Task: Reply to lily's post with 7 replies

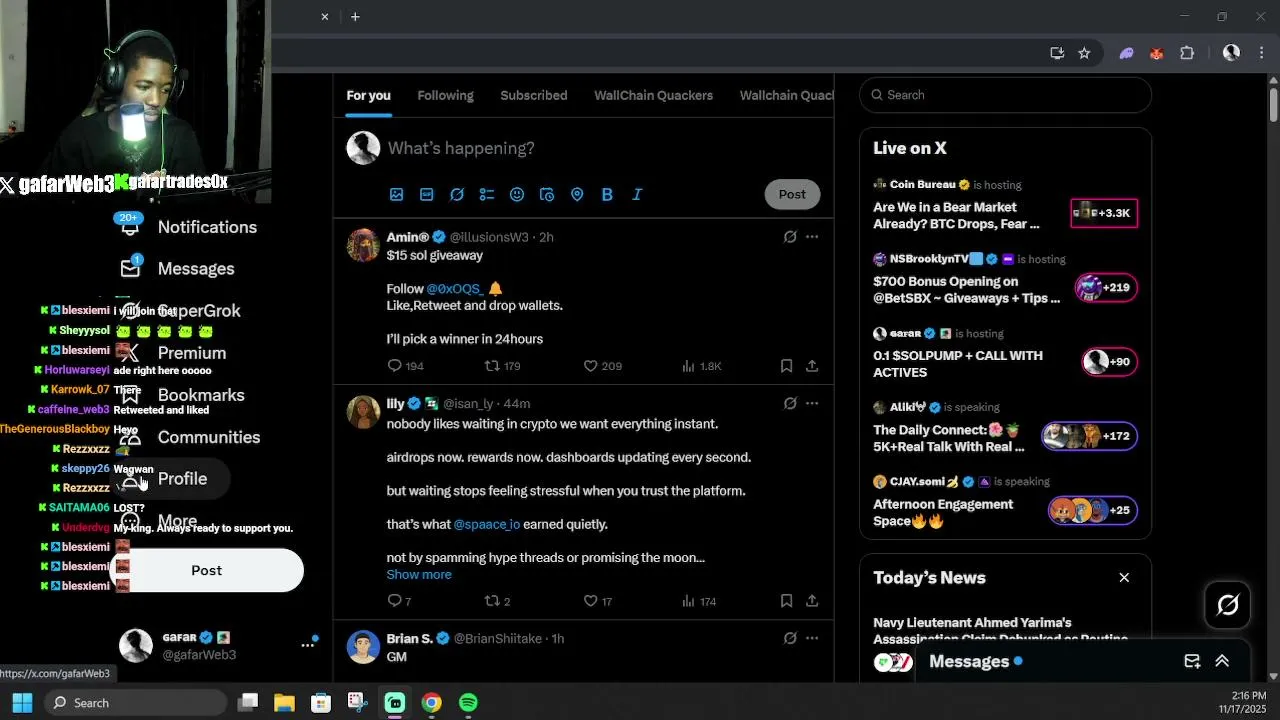Action: (x=399, y=601)
